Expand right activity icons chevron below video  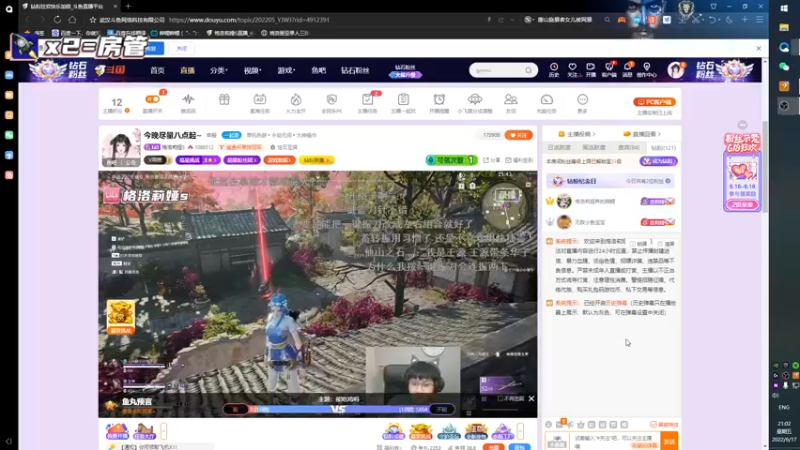click(520, 431)
